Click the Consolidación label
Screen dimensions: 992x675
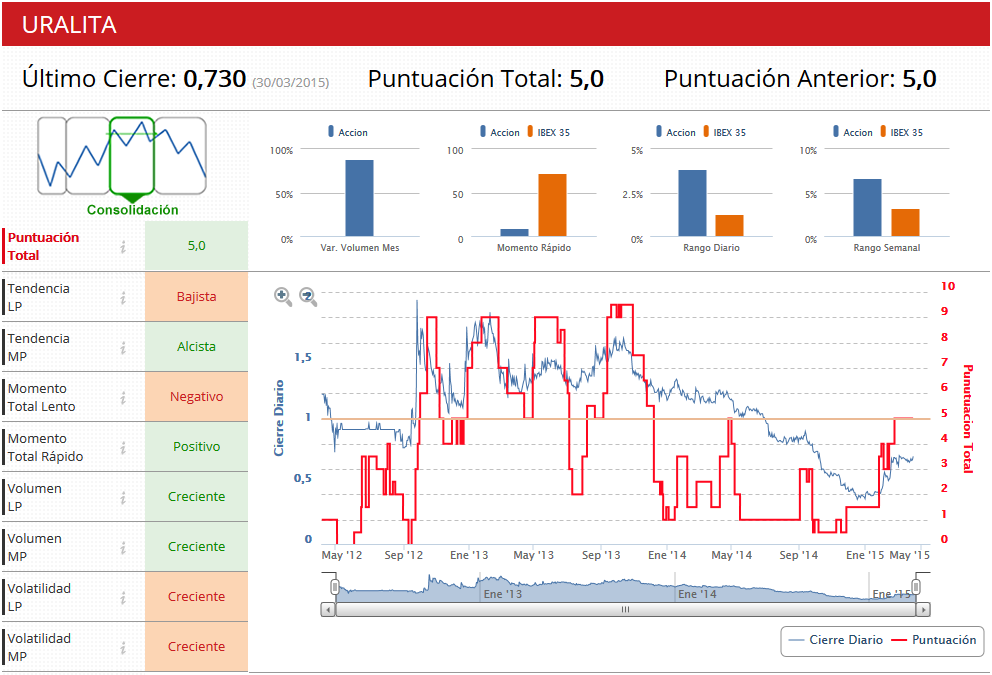click(133, 210)
